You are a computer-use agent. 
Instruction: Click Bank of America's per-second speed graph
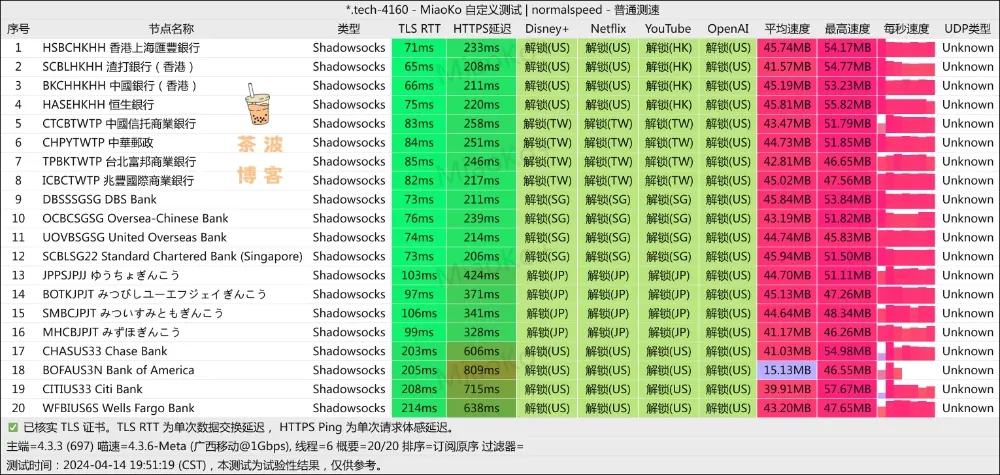[906, 370]
